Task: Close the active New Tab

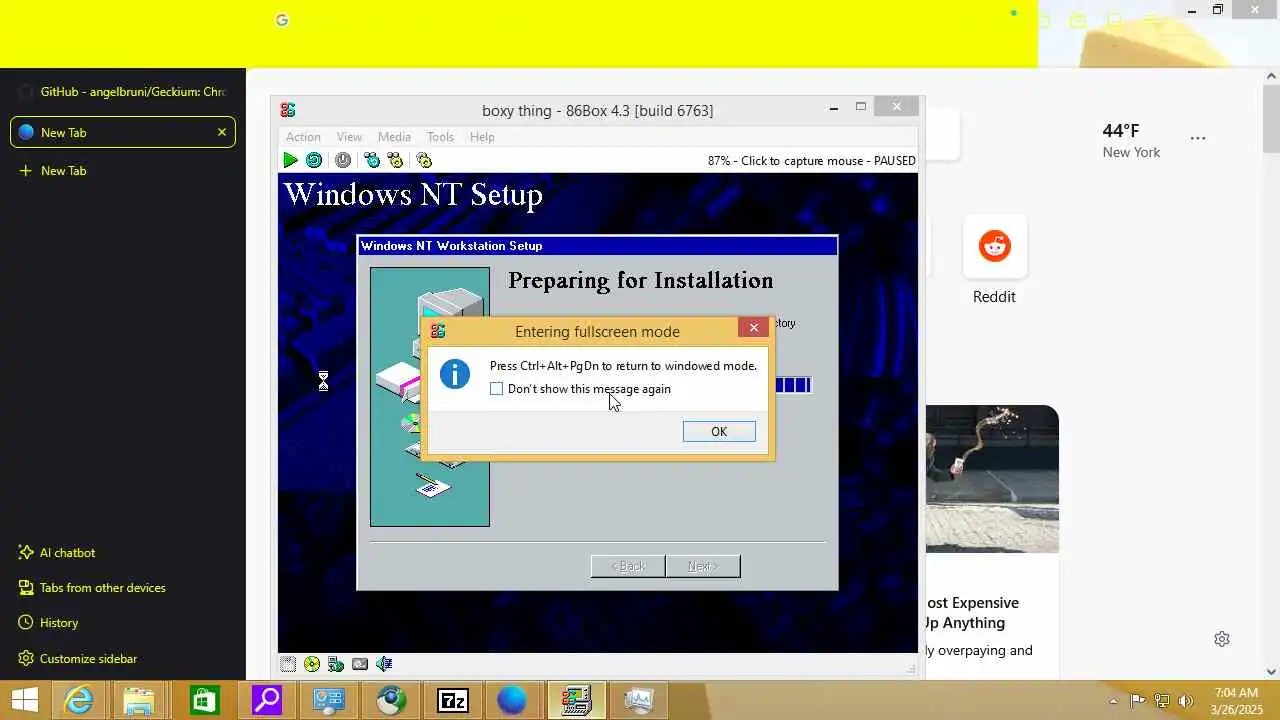Action: tap(222, 132)
